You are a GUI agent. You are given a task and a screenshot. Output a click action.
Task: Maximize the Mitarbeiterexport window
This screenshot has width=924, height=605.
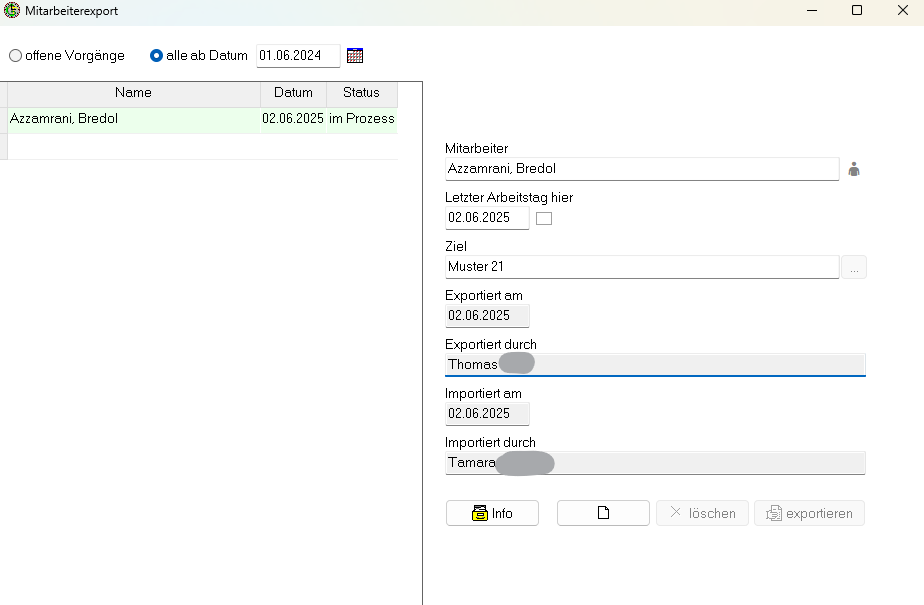coord(856,10)
